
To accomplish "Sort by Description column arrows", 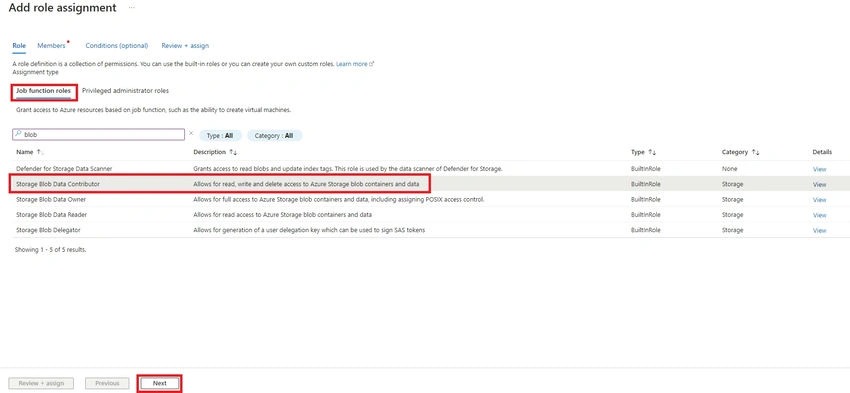I will (x=234, y=152).
